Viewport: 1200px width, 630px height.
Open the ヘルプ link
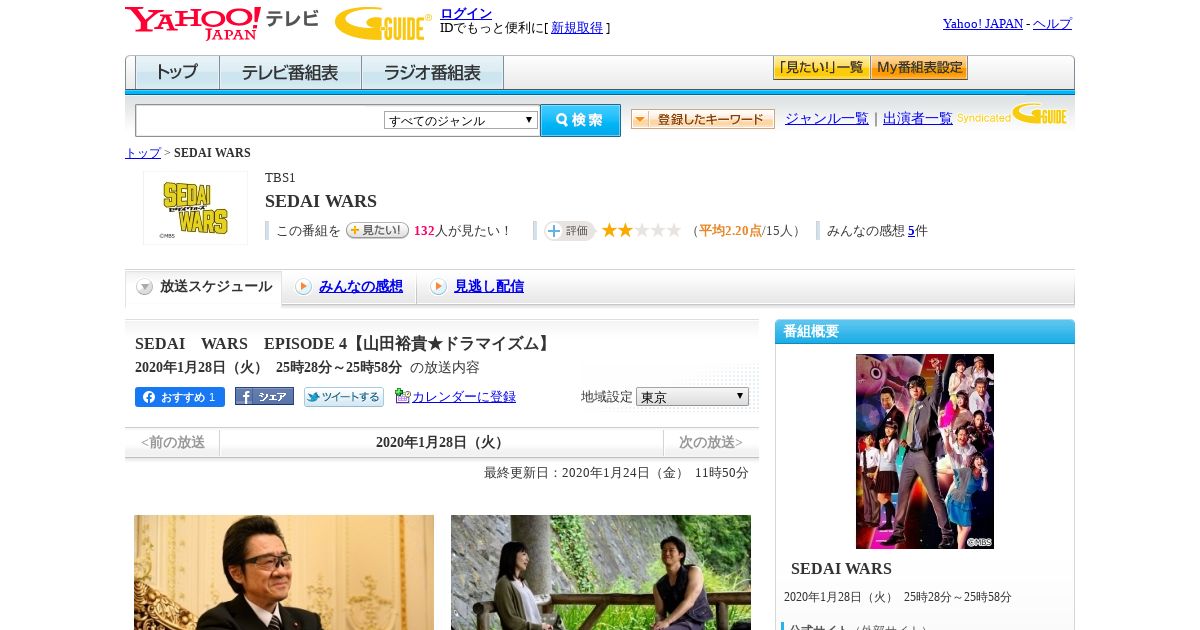[x=1052, y=23]
